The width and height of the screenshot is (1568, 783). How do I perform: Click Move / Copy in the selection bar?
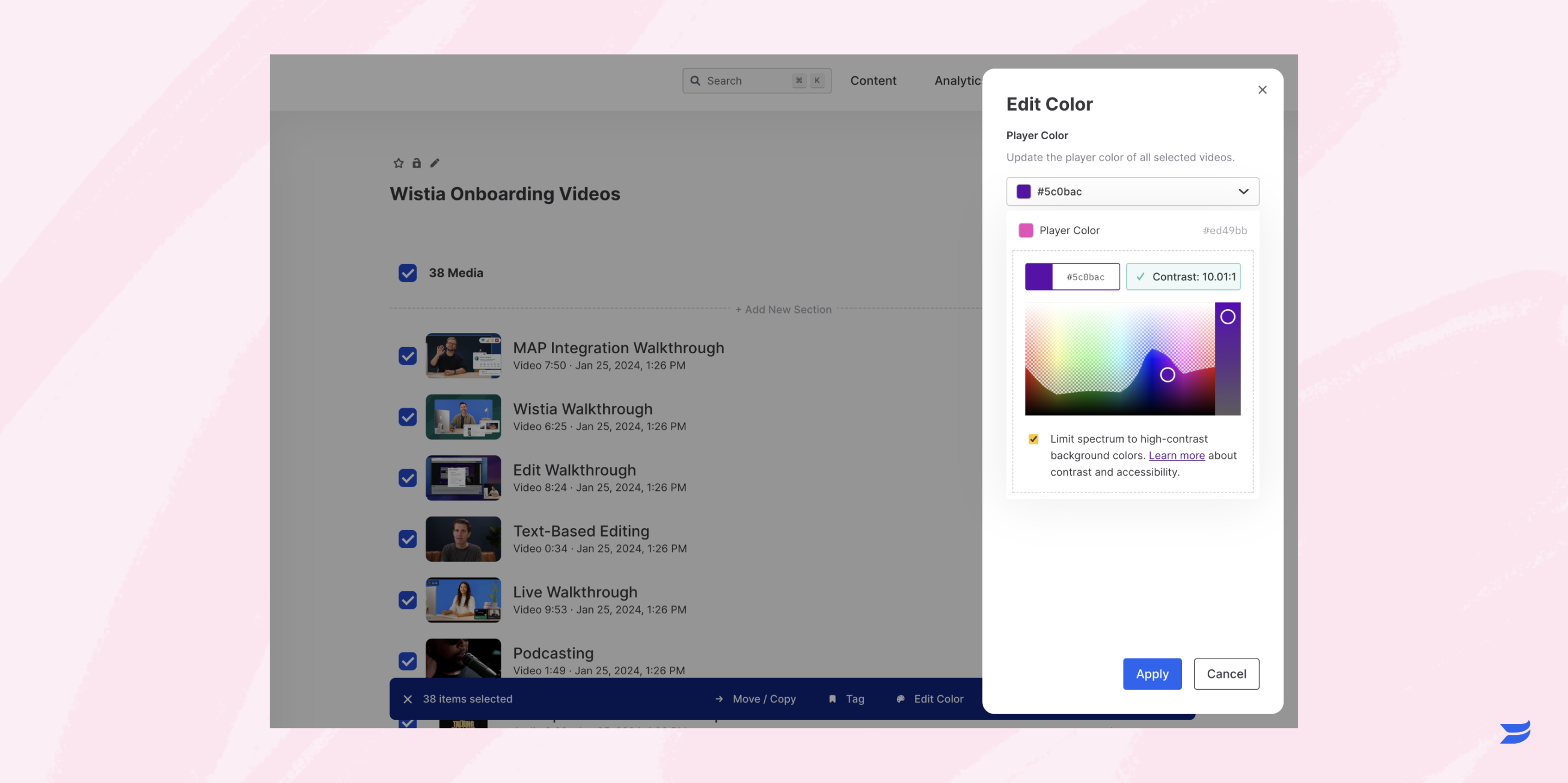[x=764, y=699]
